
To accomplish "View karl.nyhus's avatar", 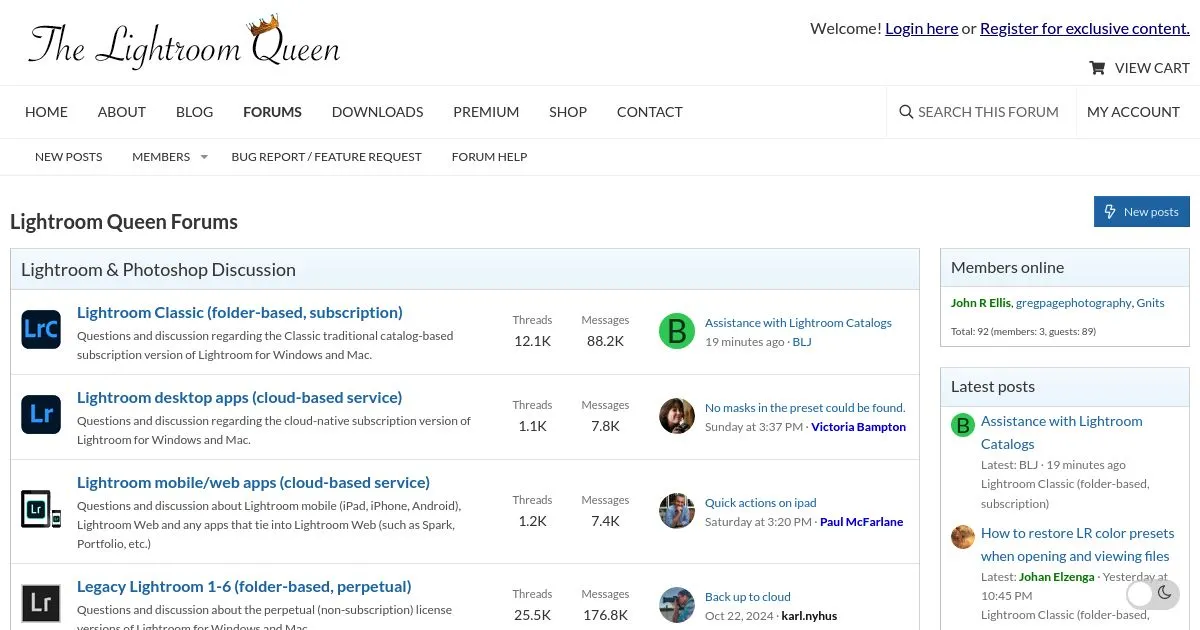I will pos(677,605).
